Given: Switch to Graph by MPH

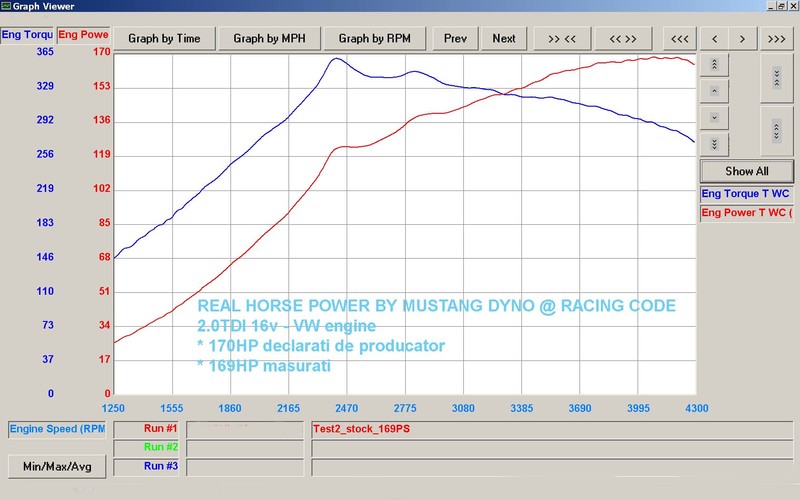Looking at the screenshot, I should pyautogui.click(x=269, y=39).
